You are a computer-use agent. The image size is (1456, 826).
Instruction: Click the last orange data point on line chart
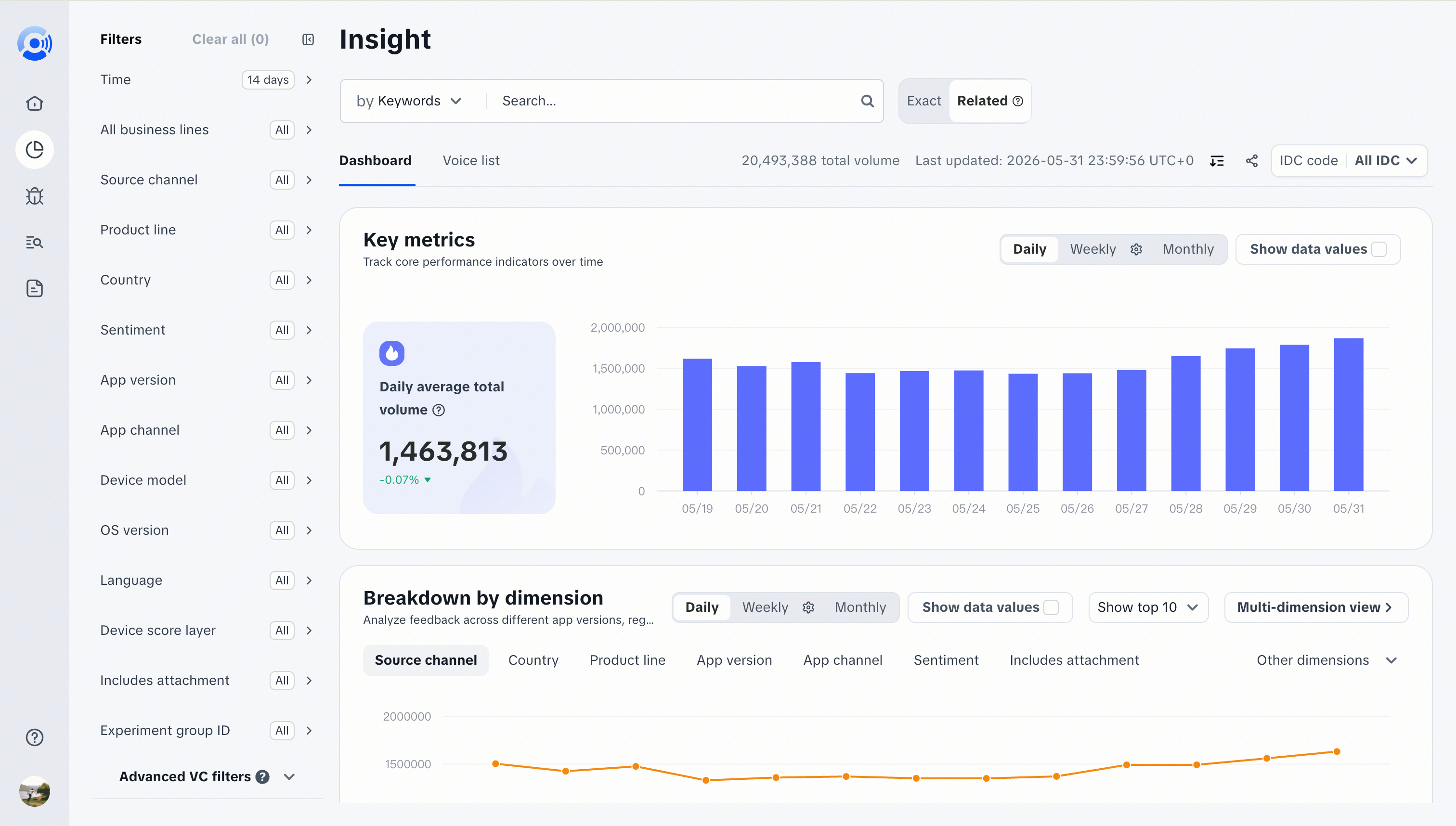(1336, 752)
